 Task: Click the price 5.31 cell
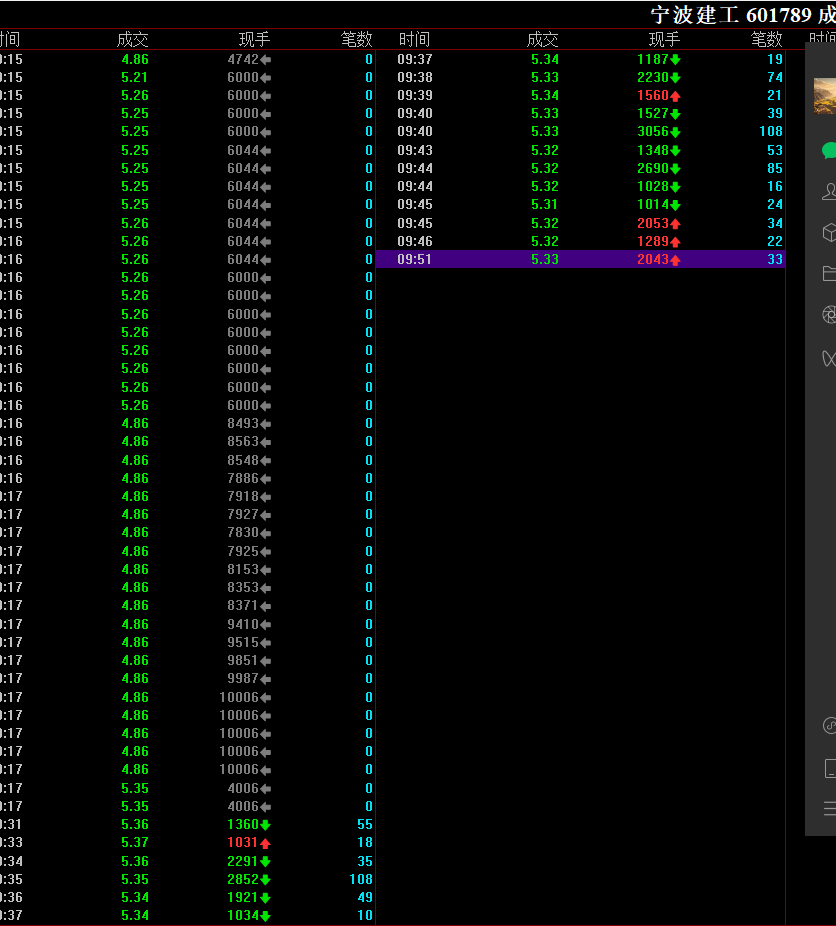point(544,204)
